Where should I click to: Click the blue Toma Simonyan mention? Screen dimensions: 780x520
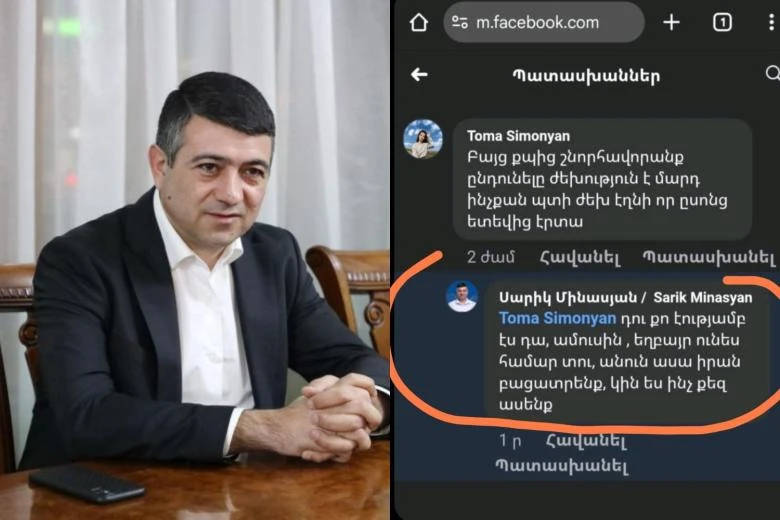point(557,318)
